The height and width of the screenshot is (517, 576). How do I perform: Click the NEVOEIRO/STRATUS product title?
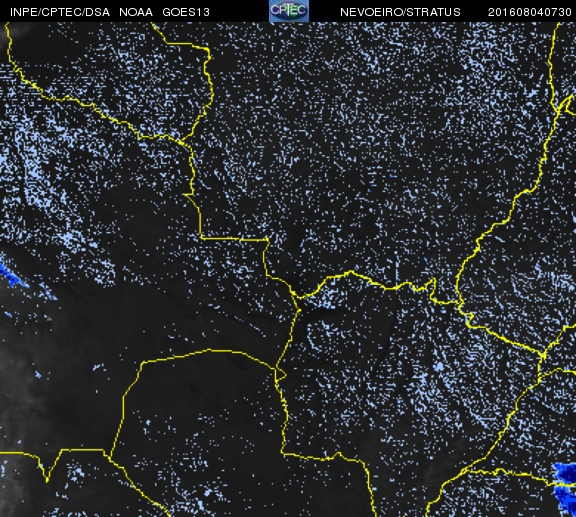[x=400, y=12]
